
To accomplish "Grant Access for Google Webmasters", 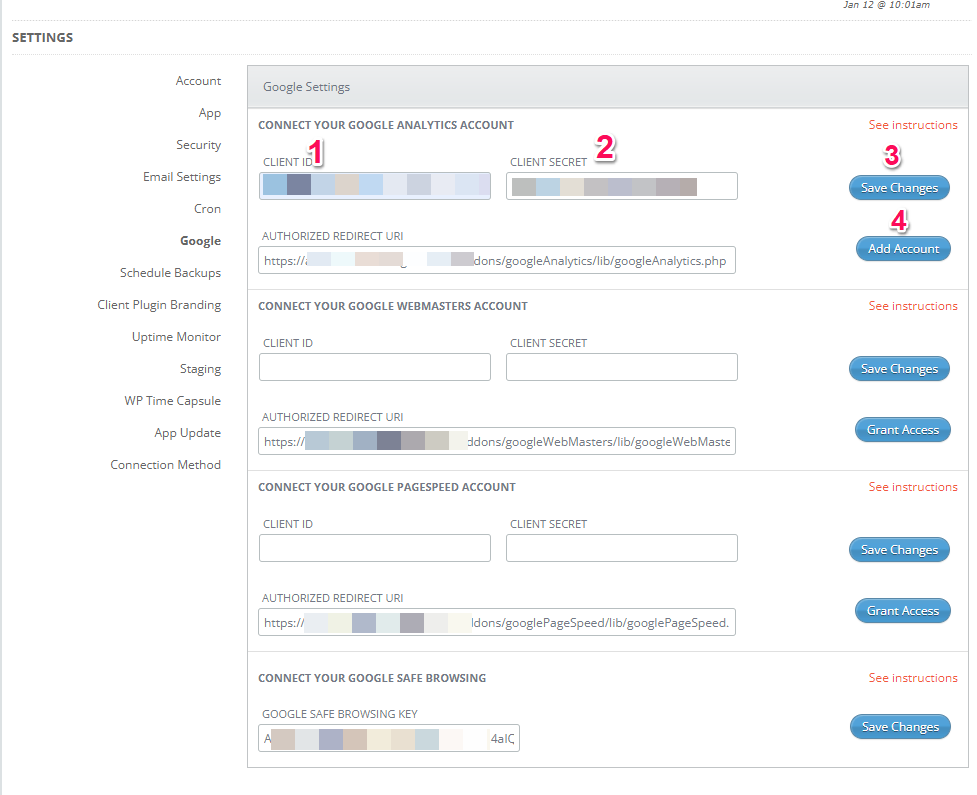I will (902, 430).
